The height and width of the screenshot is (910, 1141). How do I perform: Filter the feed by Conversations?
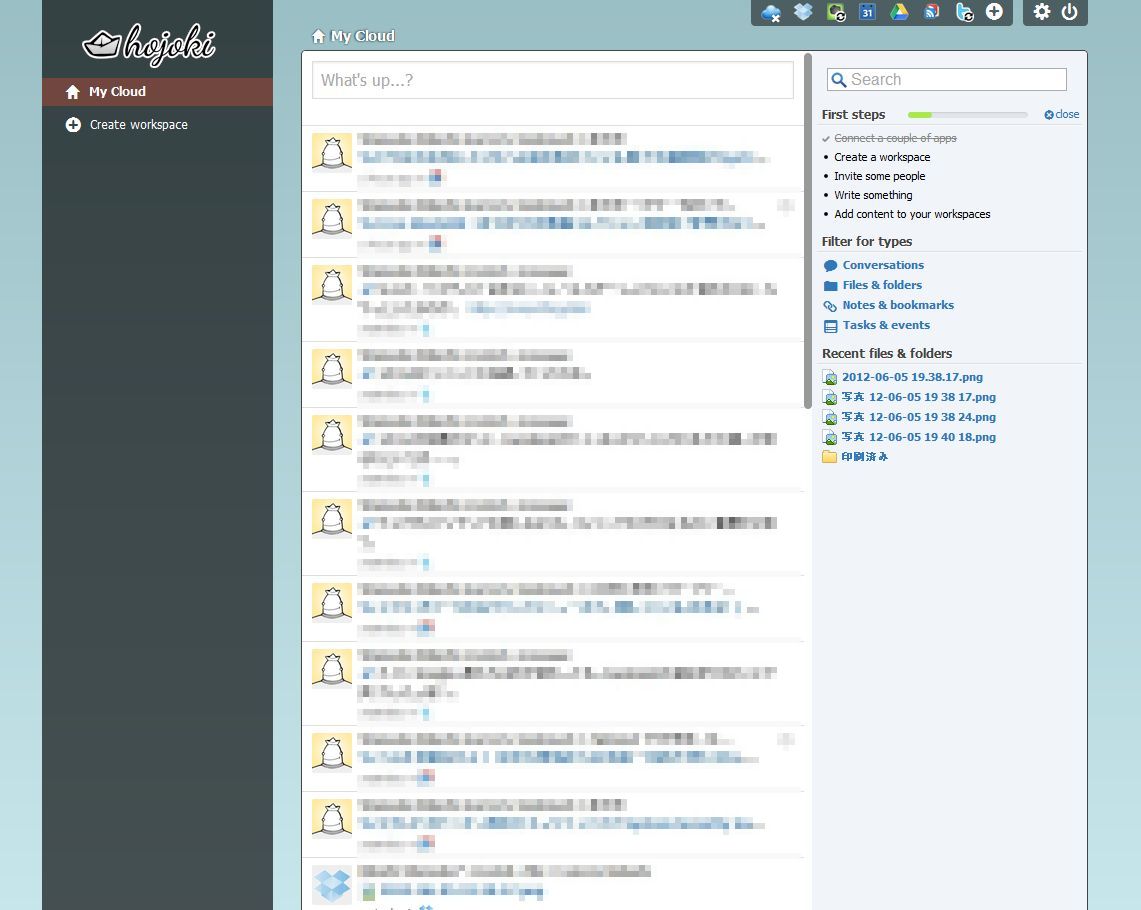point(874,266)
